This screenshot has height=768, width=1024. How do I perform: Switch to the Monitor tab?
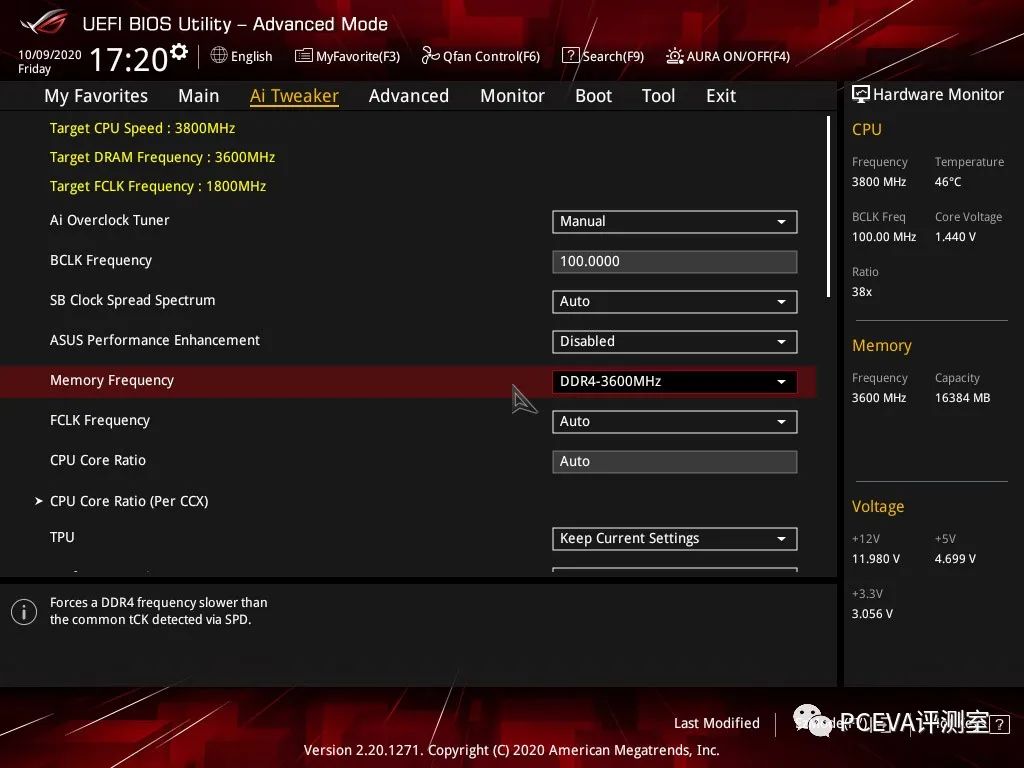click(x=512, y=96)
